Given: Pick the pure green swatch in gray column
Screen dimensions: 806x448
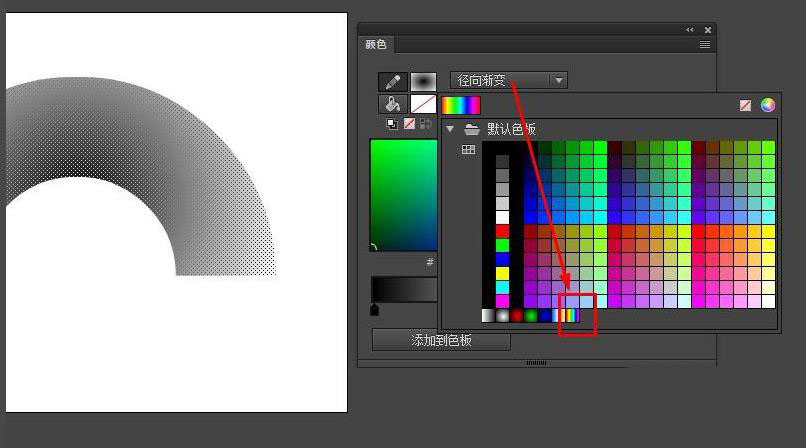Looking at the screenshot, I should [502, 245].
